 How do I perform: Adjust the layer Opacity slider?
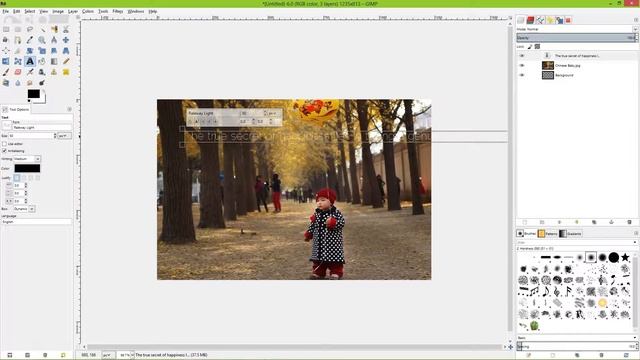[x=577, y=38]
